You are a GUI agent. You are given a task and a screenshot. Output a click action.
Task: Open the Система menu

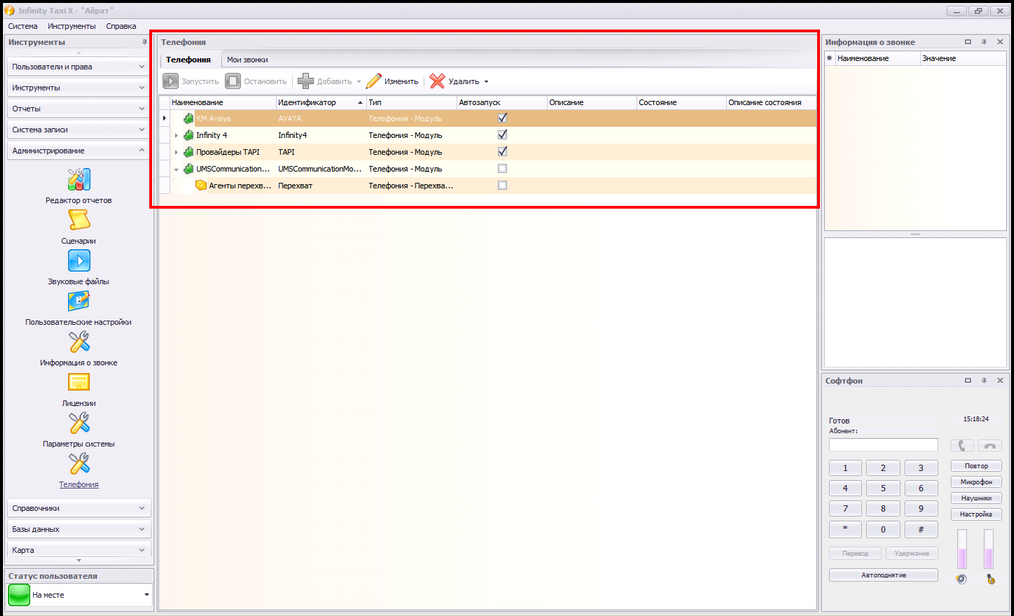(x=23, y=27)
